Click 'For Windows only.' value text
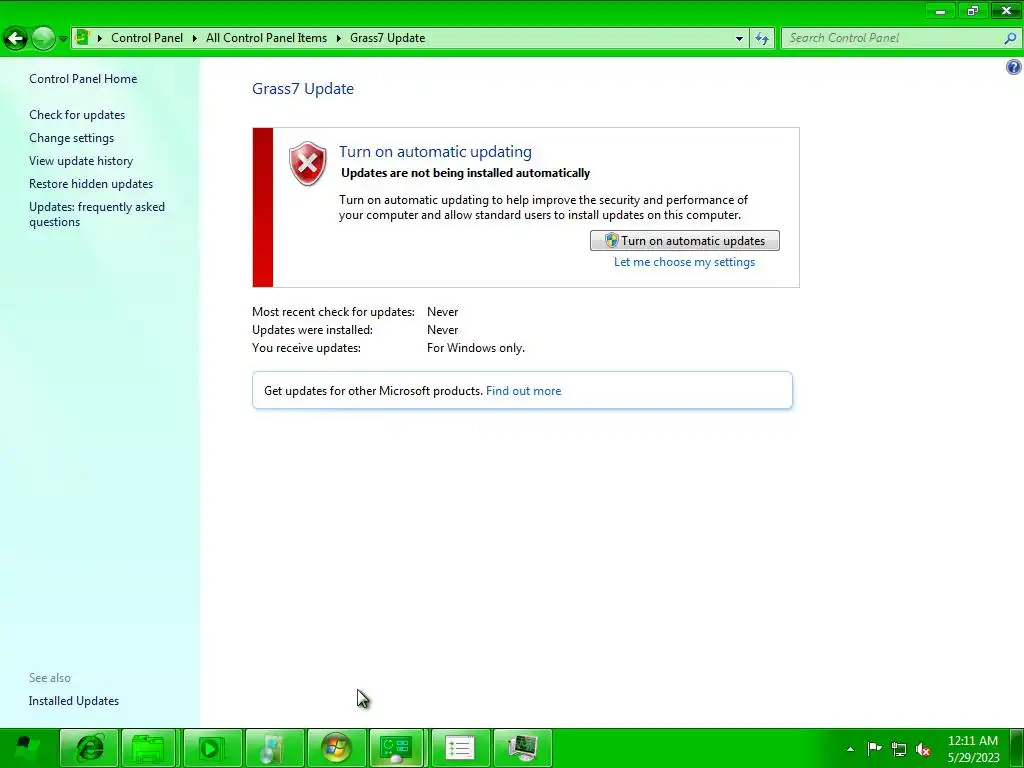1024x768 pixels. pos(475,348)
